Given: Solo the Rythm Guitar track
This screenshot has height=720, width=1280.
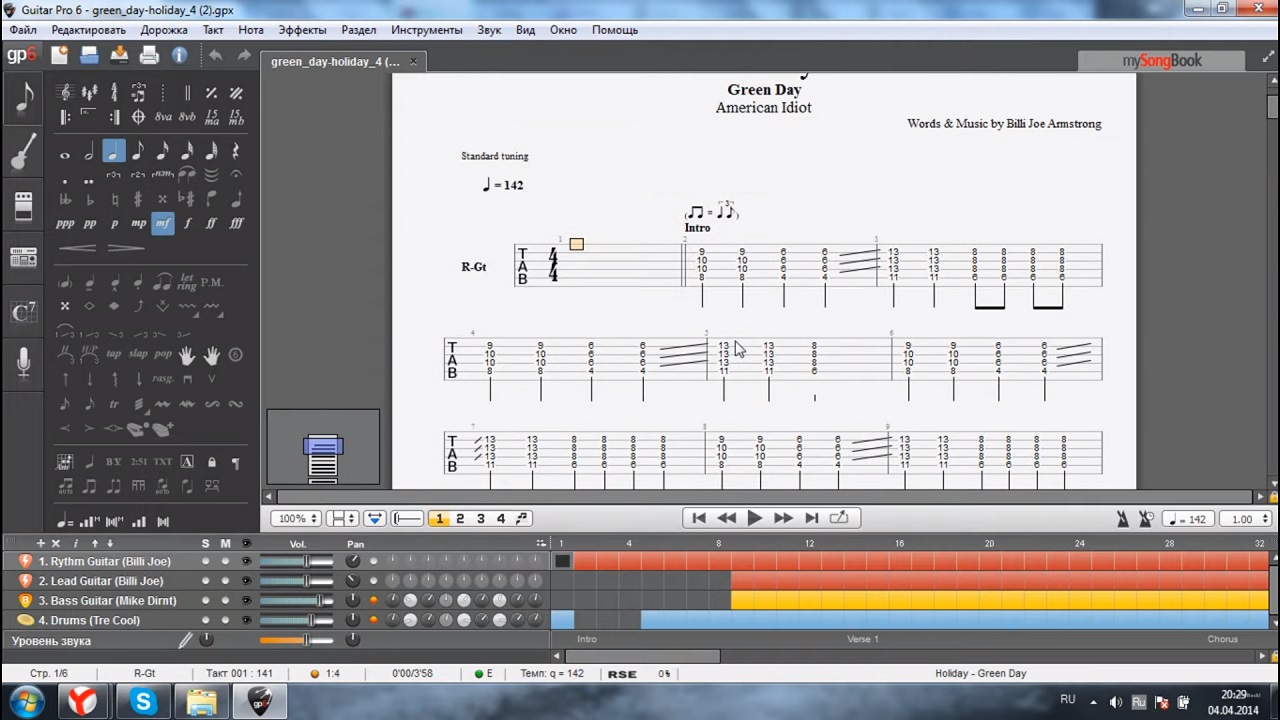Looking at the screenshot, I should point(206,561).
